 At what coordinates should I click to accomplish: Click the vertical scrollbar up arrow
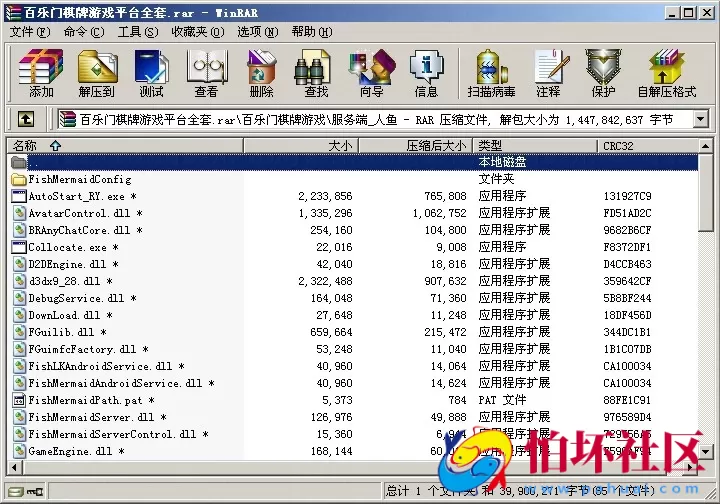705,146
